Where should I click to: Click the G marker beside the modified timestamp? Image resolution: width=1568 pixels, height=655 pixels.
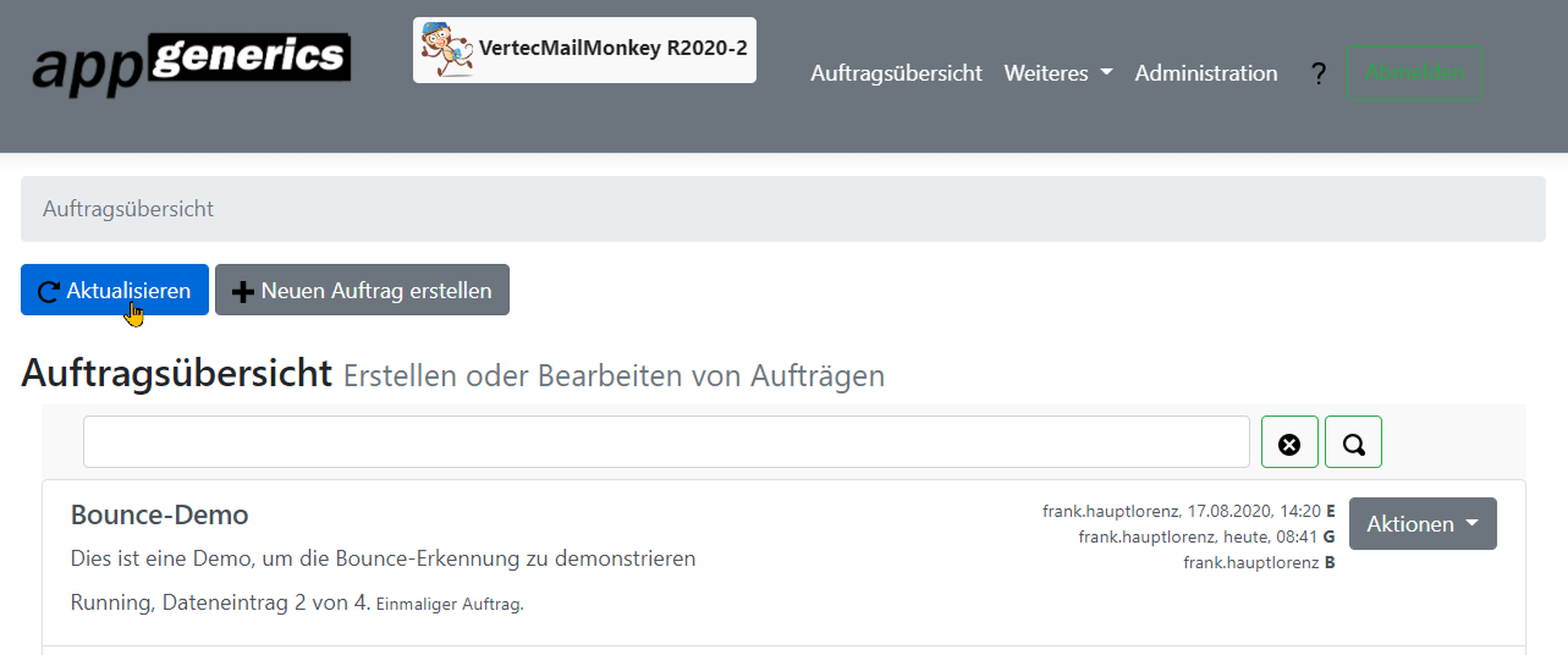point(1331,536)
